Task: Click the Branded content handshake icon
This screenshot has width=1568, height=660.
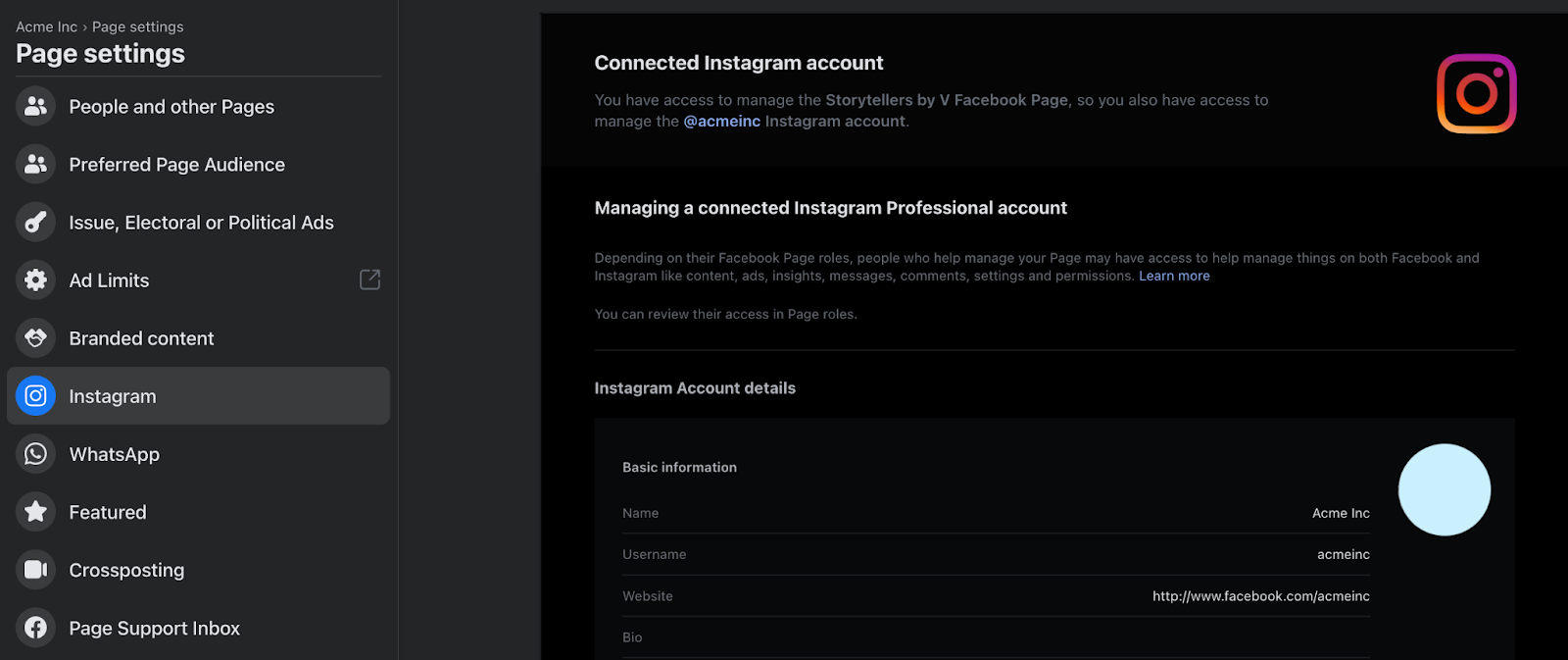Action: coord(35,337)
